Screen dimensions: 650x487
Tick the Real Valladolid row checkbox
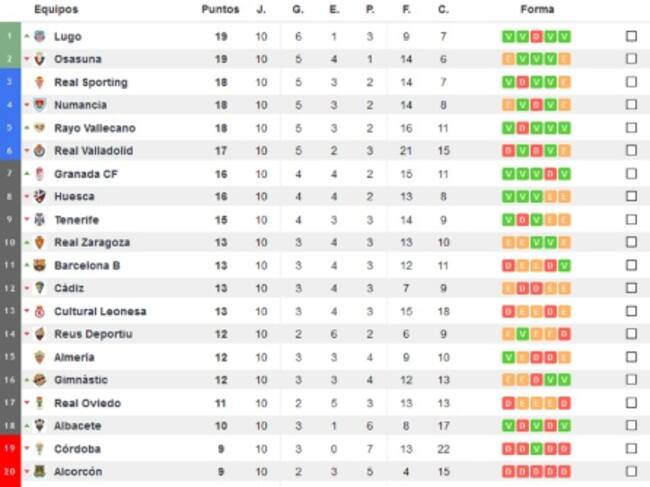point(631,151)
